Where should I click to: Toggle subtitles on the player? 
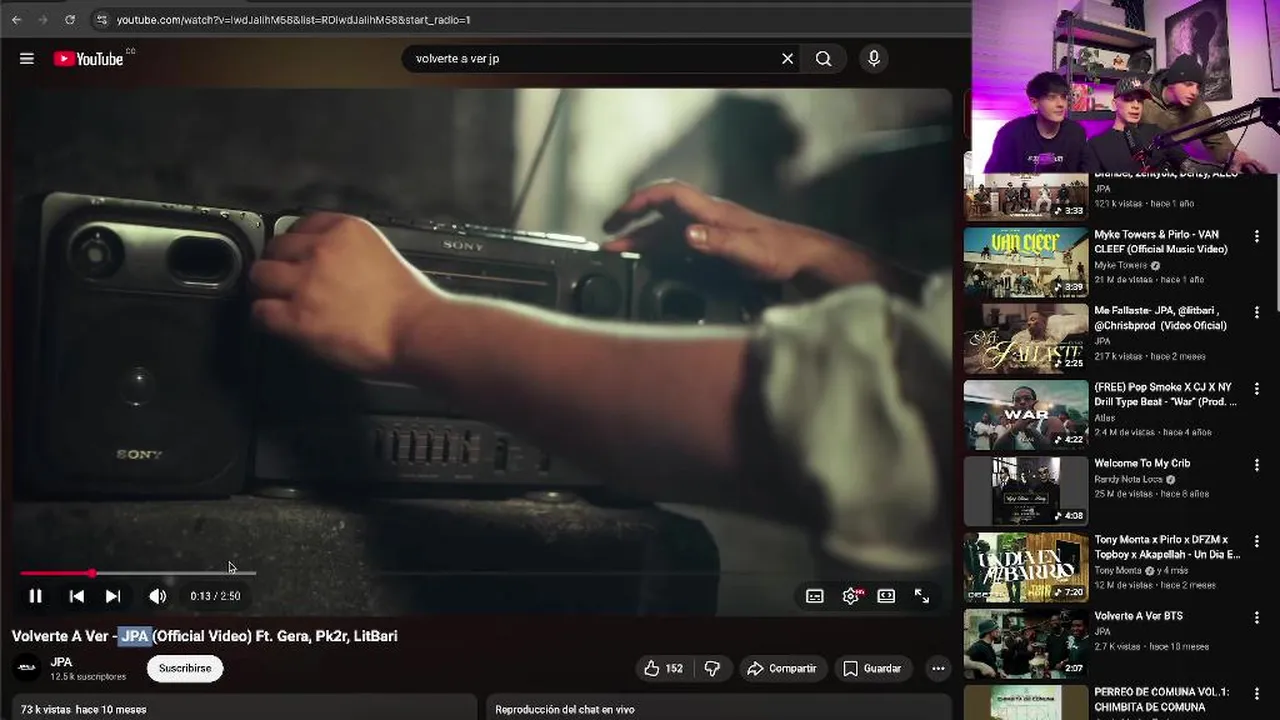pos(815,596)
